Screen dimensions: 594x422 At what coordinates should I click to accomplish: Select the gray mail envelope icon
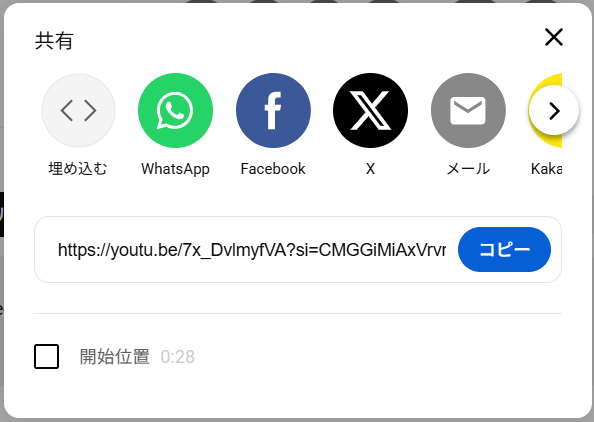click(x=468, y=111)
